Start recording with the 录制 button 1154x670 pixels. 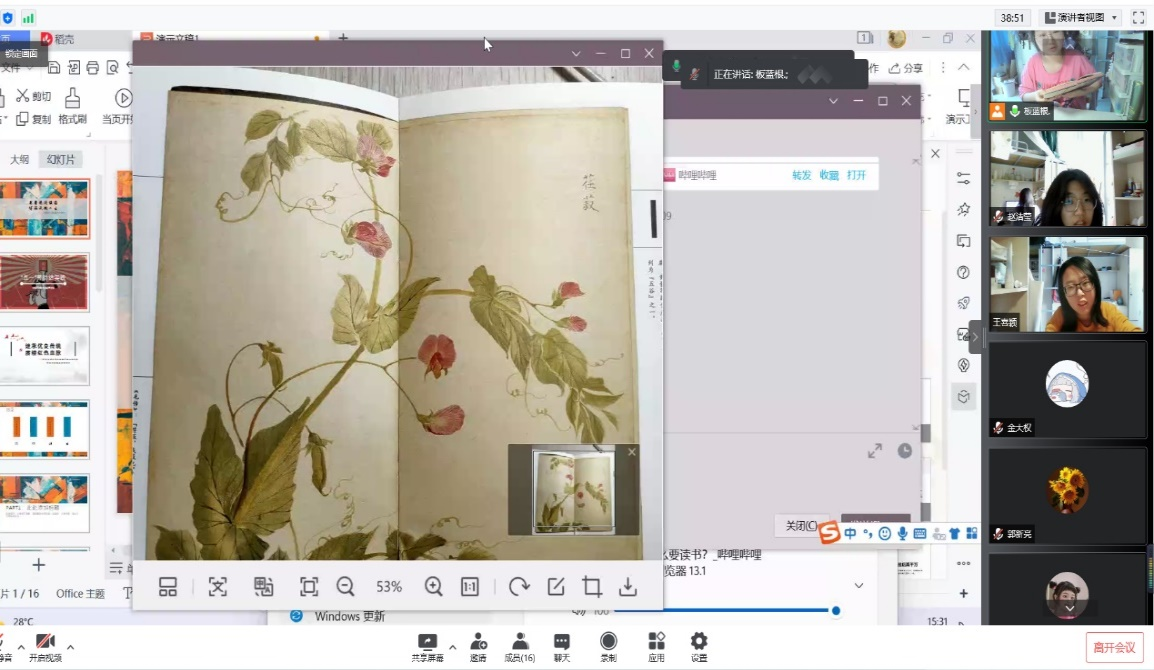point(608,646)
